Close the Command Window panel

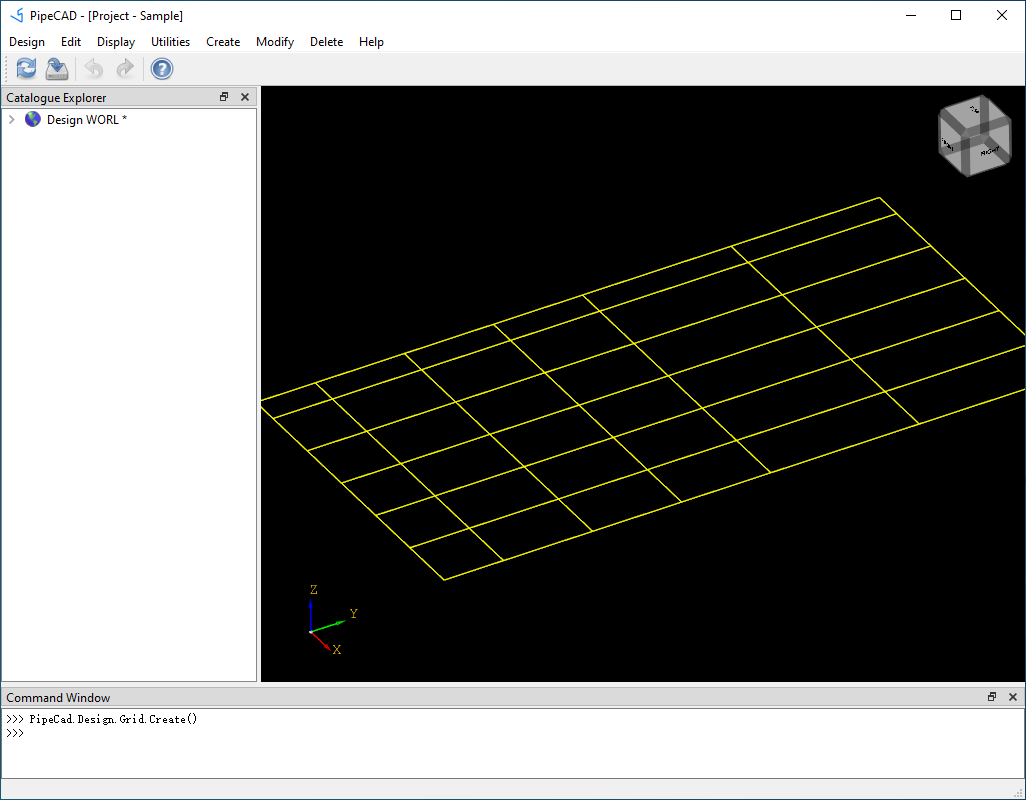click(1013, 697)
